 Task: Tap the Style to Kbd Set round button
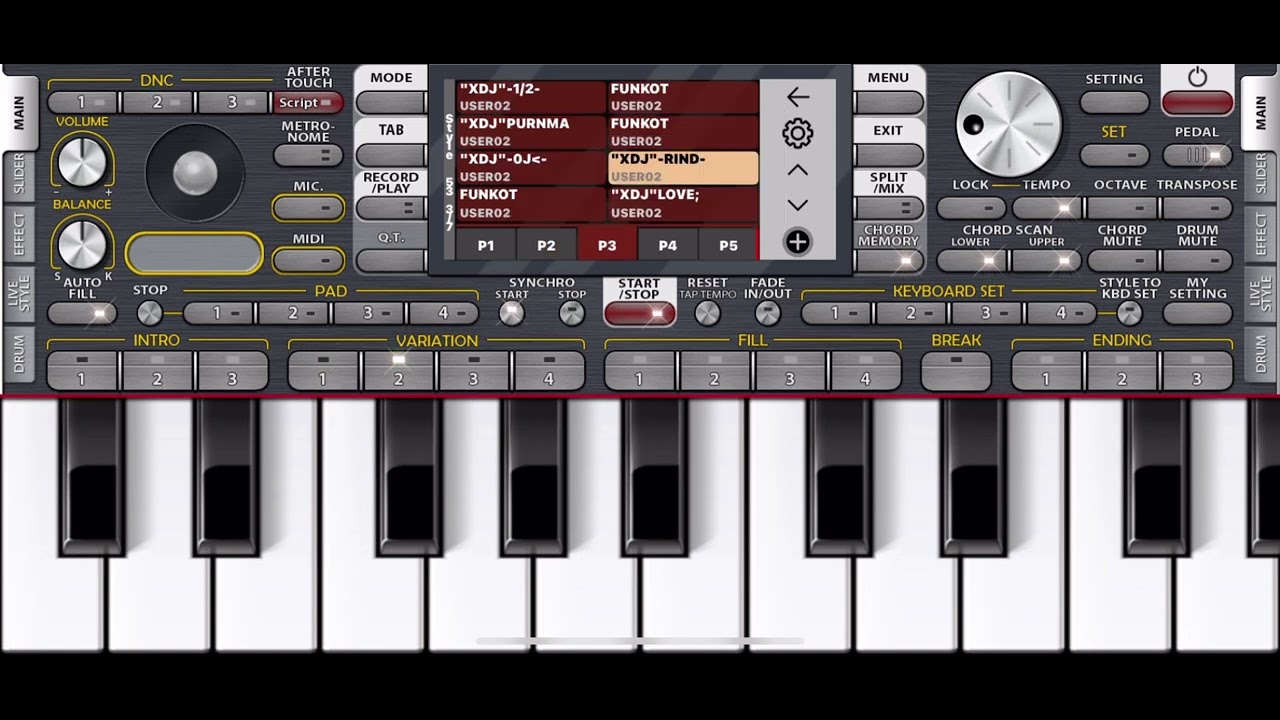pos(1129,313)
